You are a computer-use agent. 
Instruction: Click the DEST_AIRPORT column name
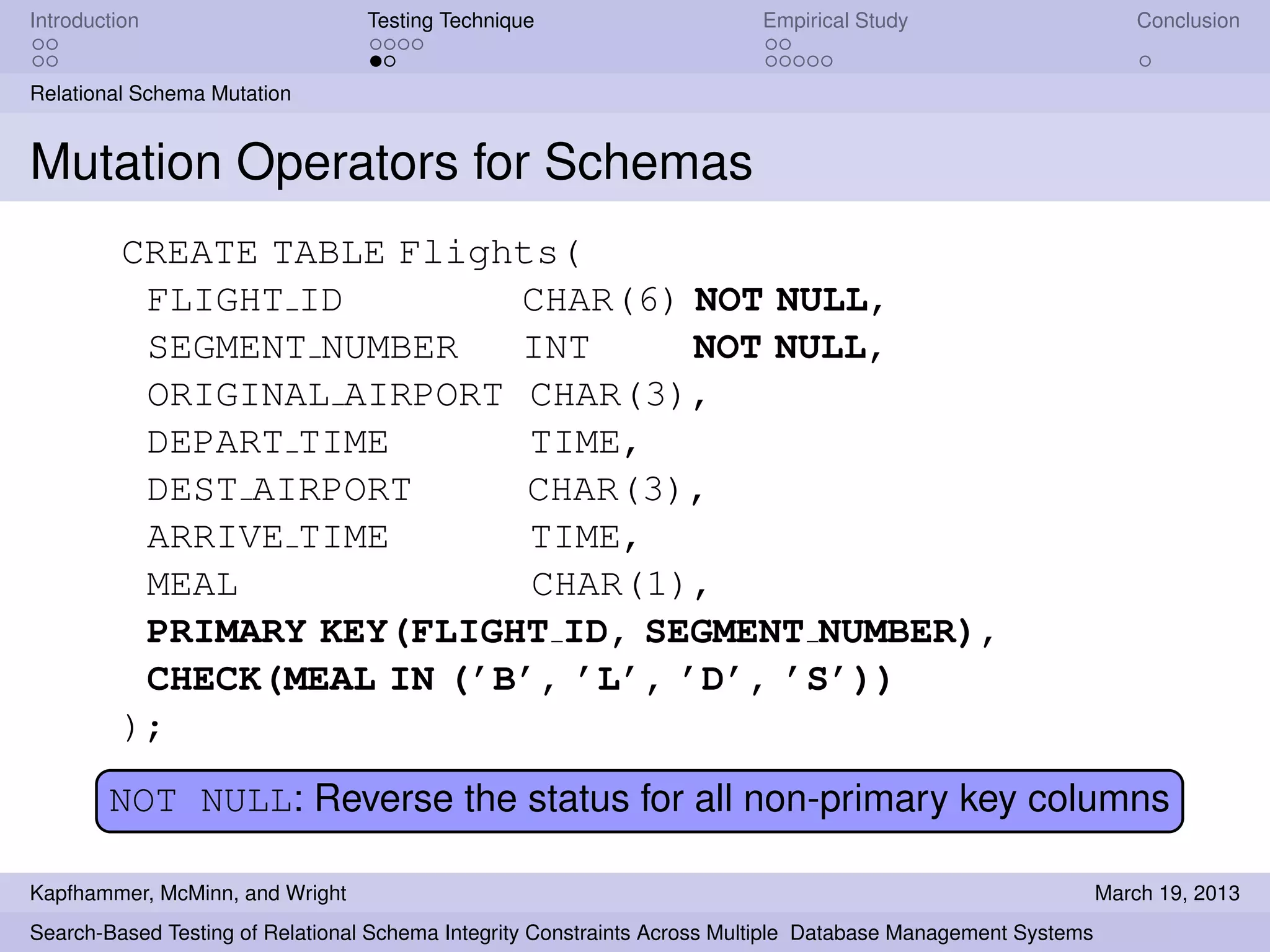[279, 490]
